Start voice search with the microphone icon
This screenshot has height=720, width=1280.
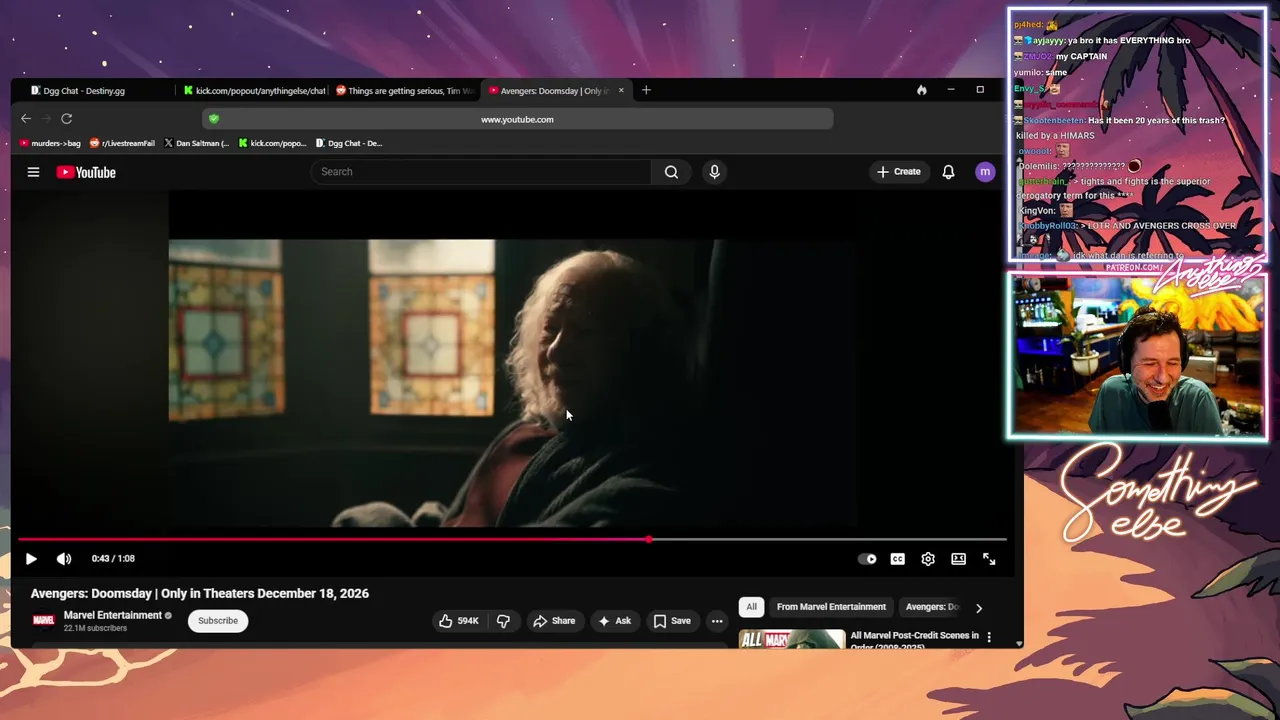tap(714, 172)
